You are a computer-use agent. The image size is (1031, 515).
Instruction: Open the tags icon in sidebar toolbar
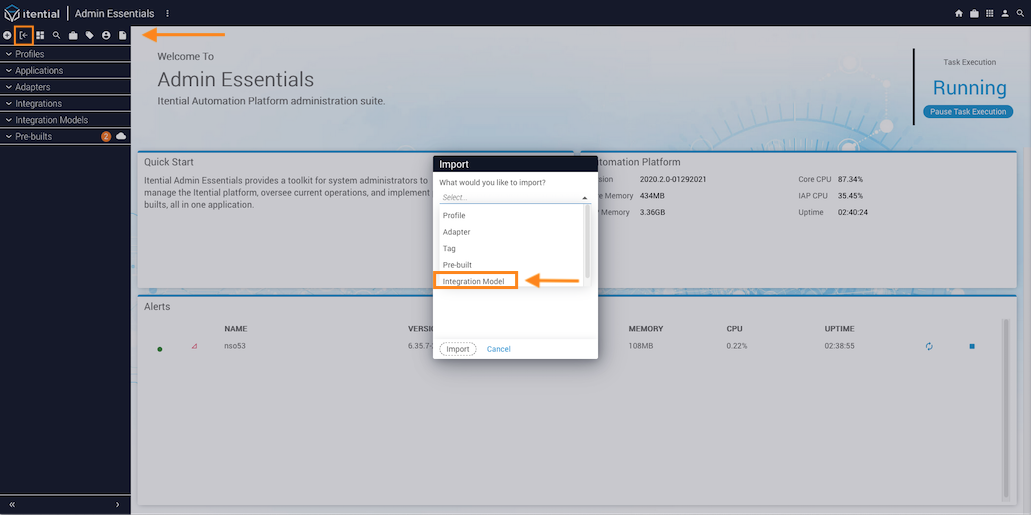pos(89,35)
